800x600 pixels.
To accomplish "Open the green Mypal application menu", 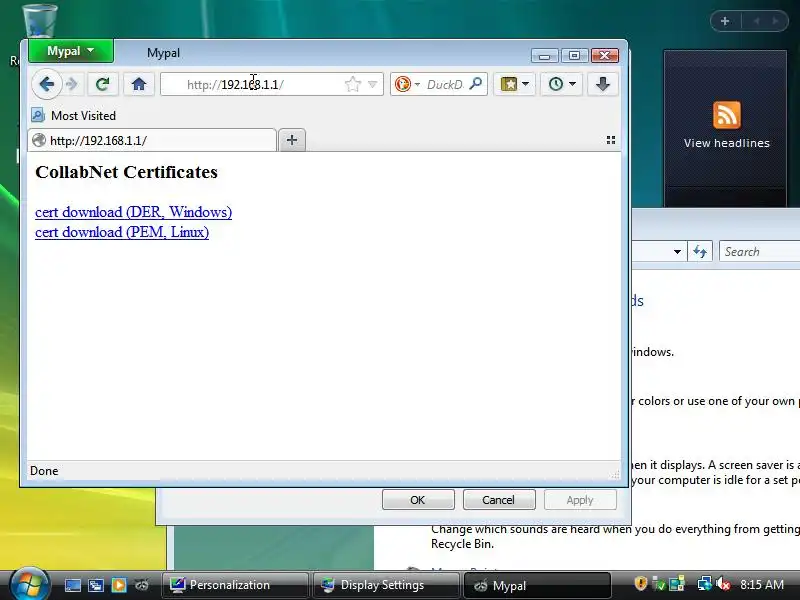I will 71,51.
